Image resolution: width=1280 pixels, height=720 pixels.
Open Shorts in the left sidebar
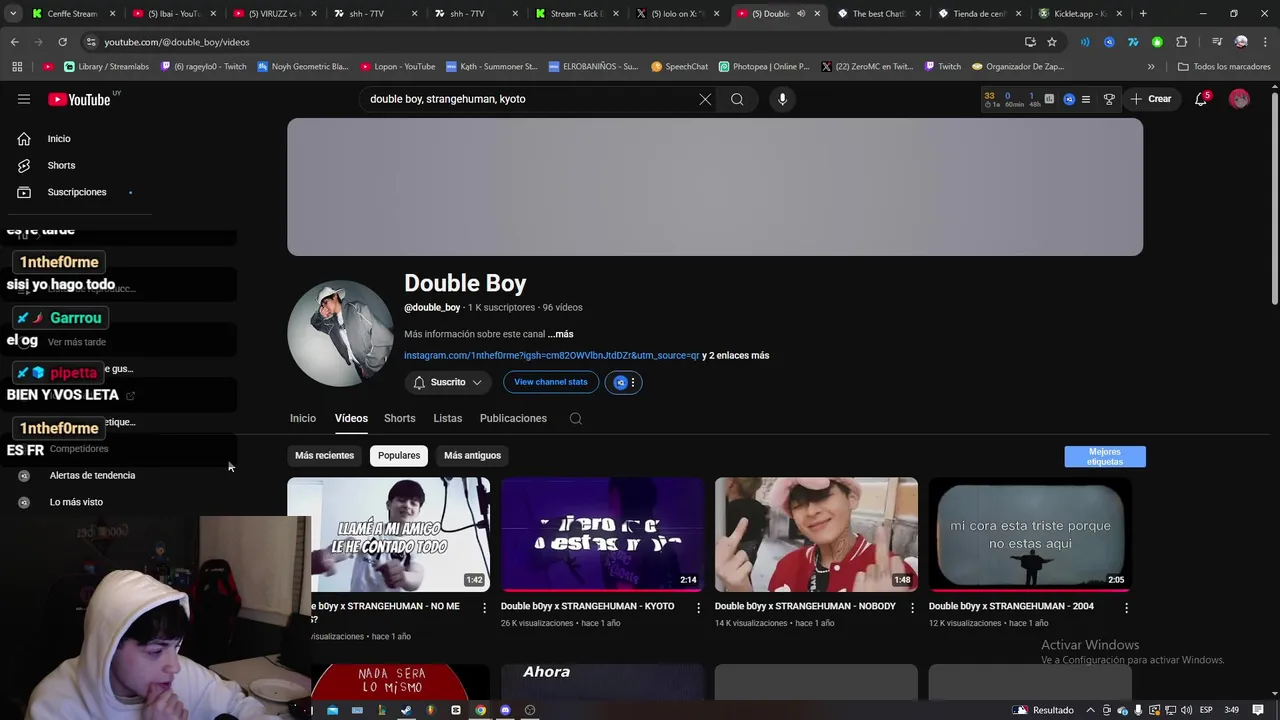click(60, 166)
